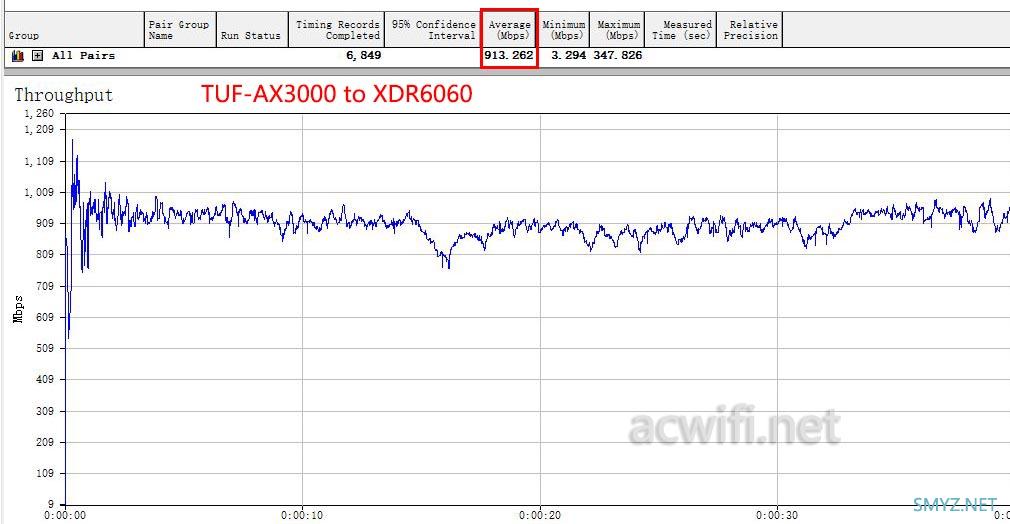Click the 95% Confidence Interval header
The height and width of the screenshot is (524, 1010).
tap(432, 30)
